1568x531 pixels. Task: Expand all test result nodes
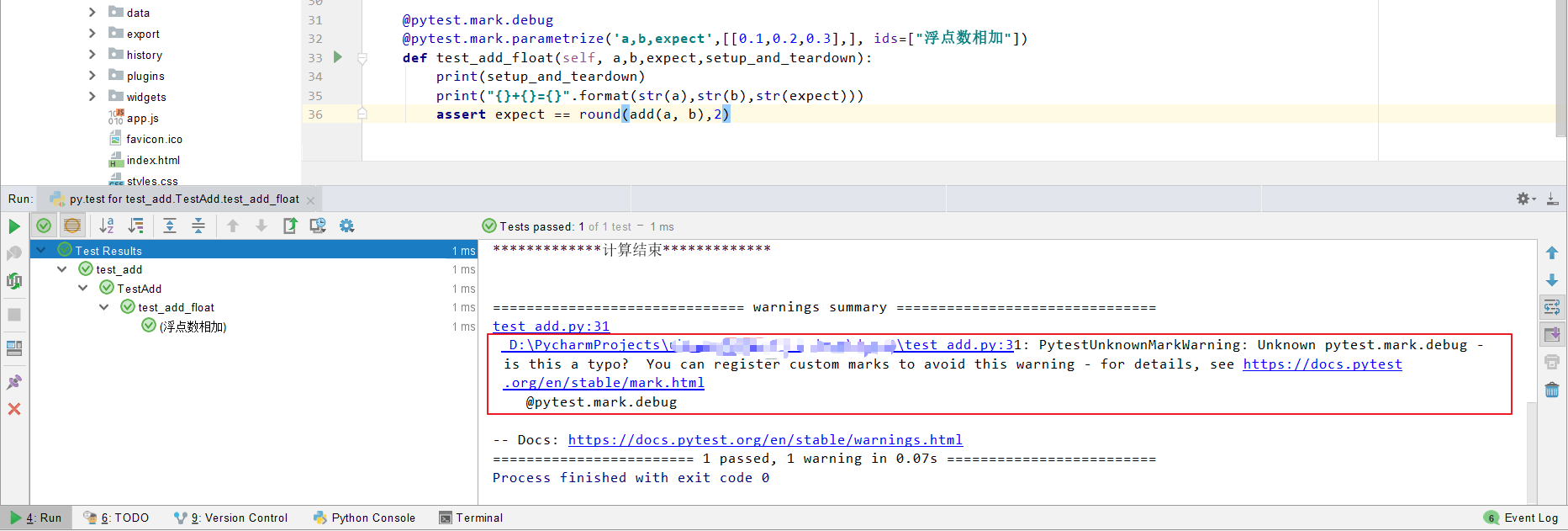[170, 226]
